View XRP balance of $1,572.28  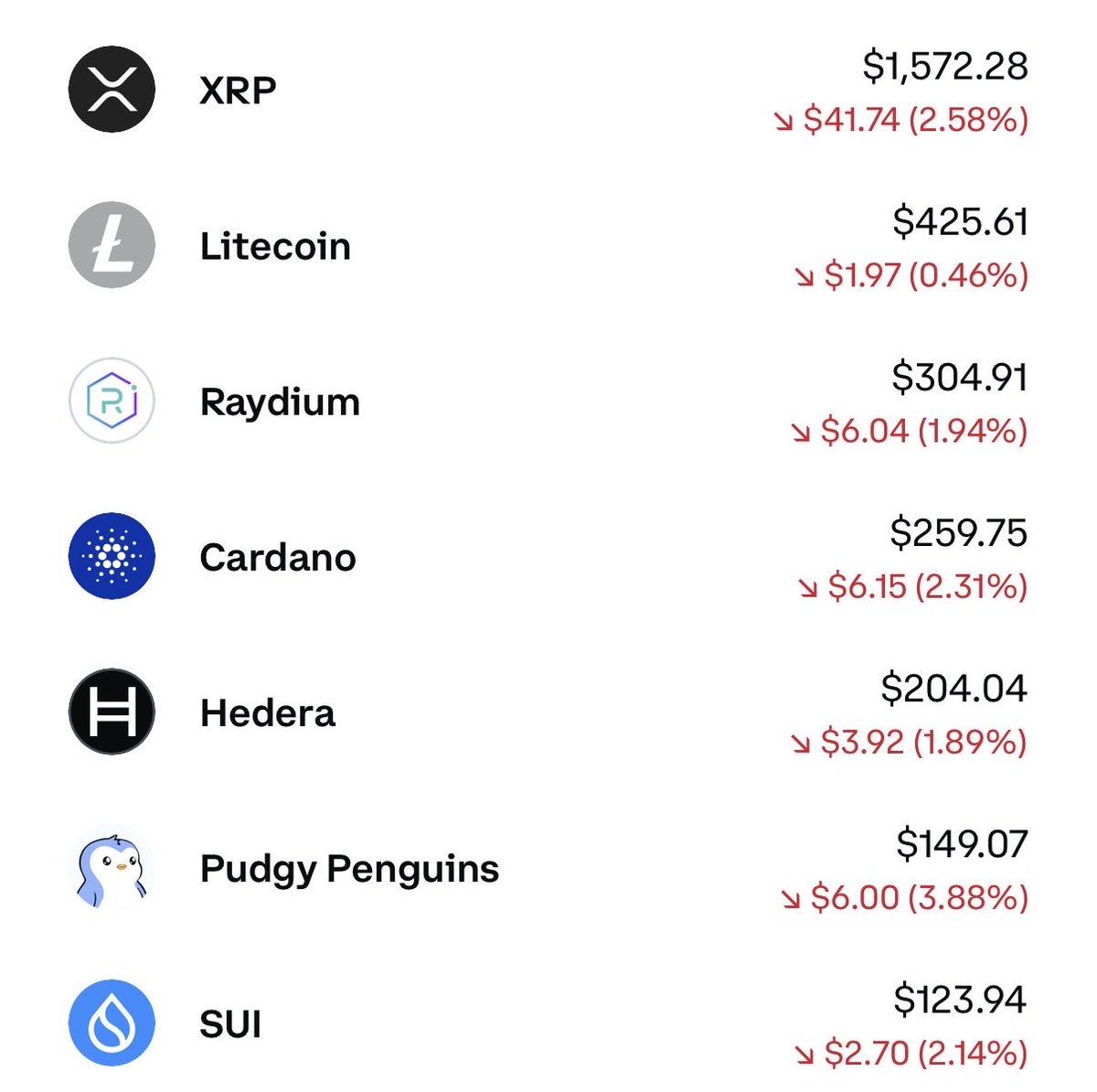pyautogui.click(x=945, y=66)
